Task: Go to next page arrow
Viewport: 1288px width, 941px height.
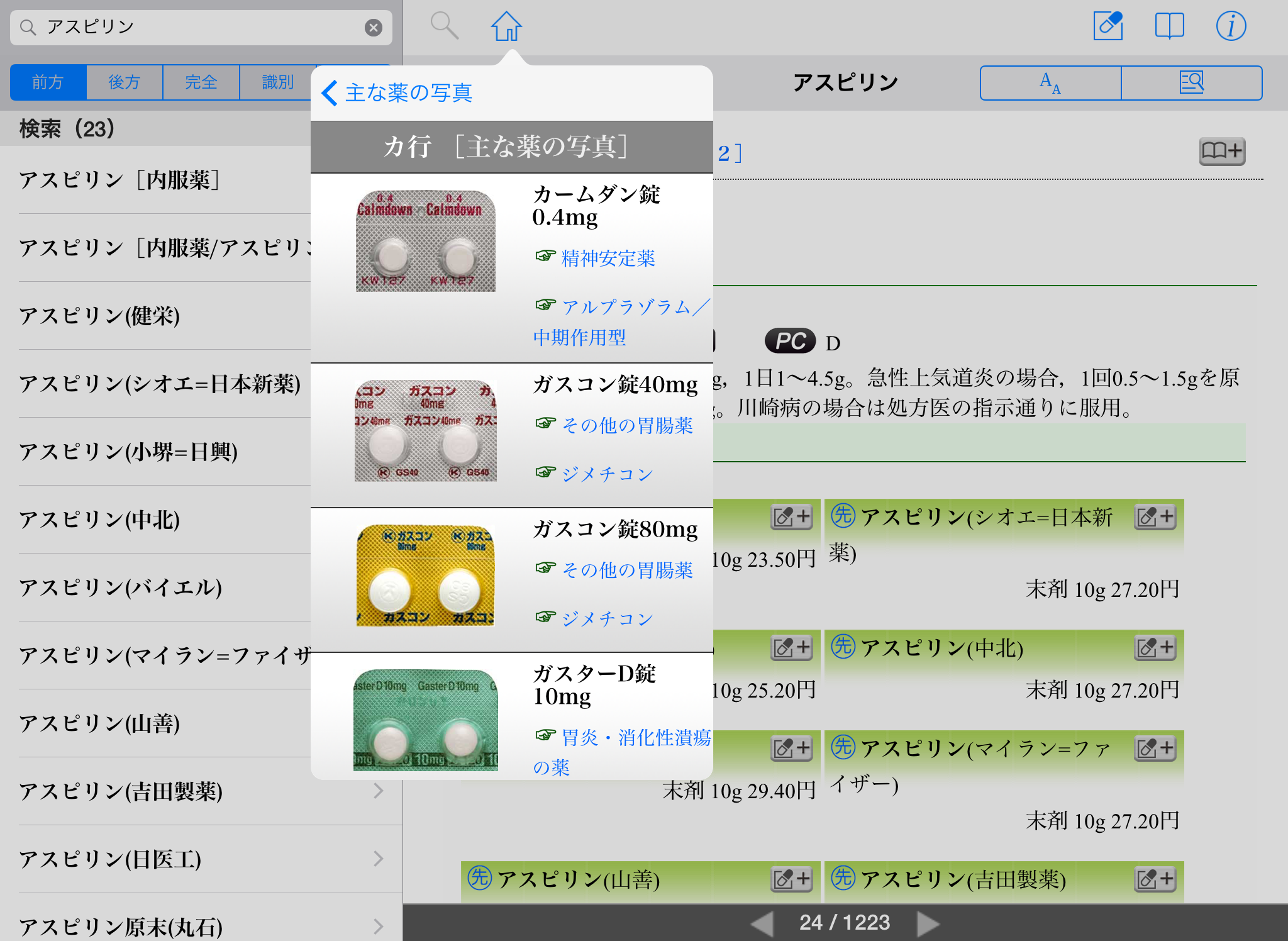Action: tap(928, 923)
